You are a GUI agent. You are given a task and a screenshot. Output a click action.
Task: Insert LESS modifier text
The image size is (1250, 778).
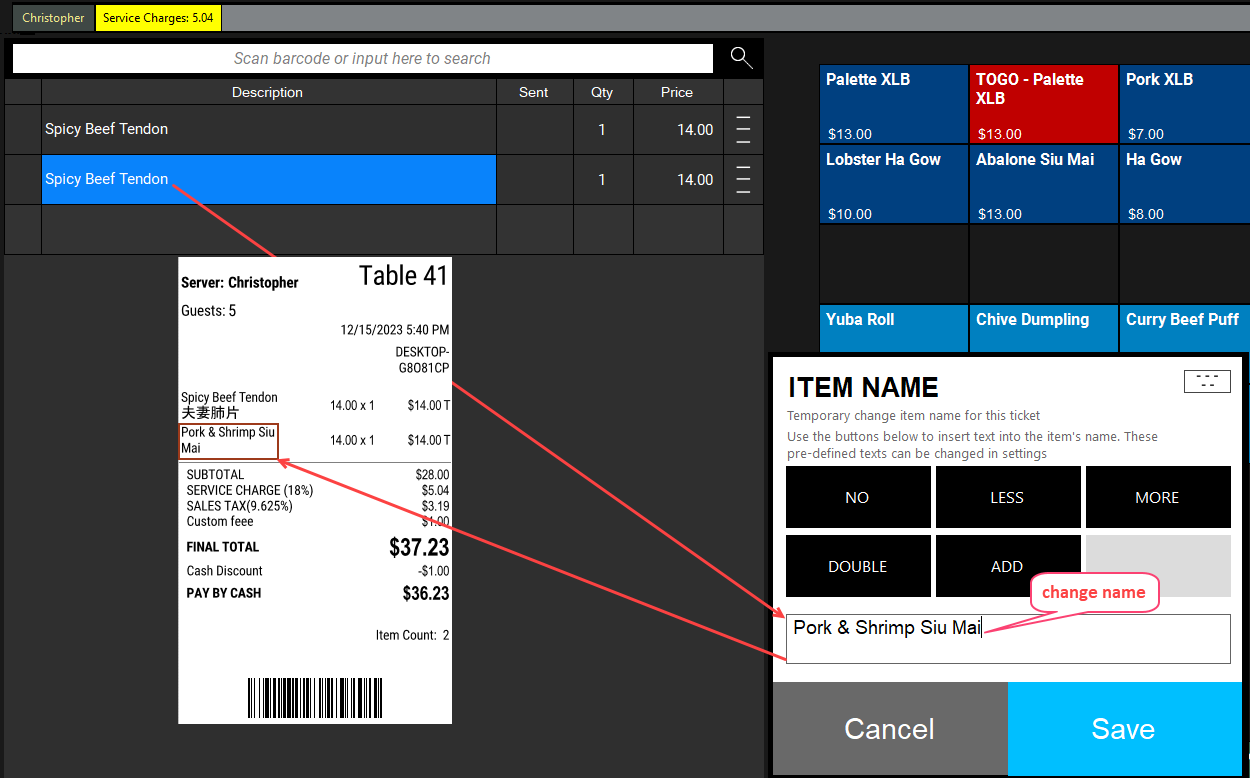coord(1007,497)
